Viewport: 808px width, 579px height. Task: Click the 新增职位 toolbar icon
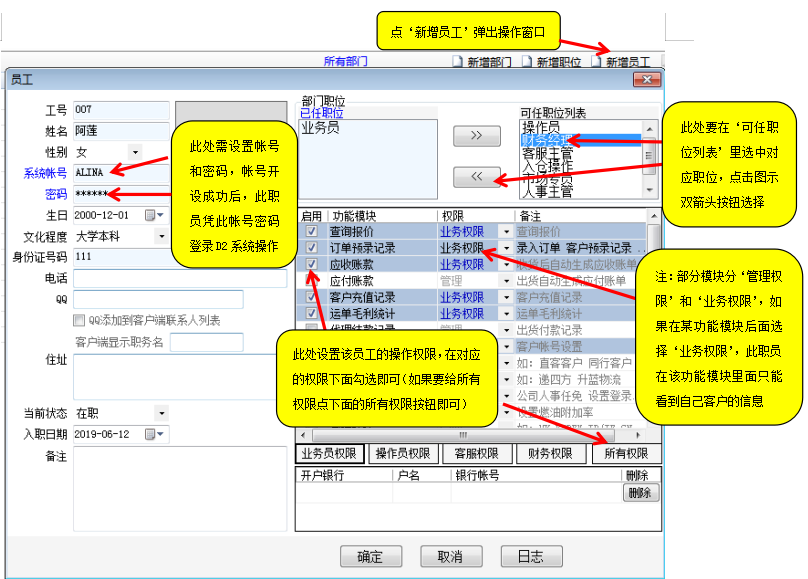click(527, 62)
